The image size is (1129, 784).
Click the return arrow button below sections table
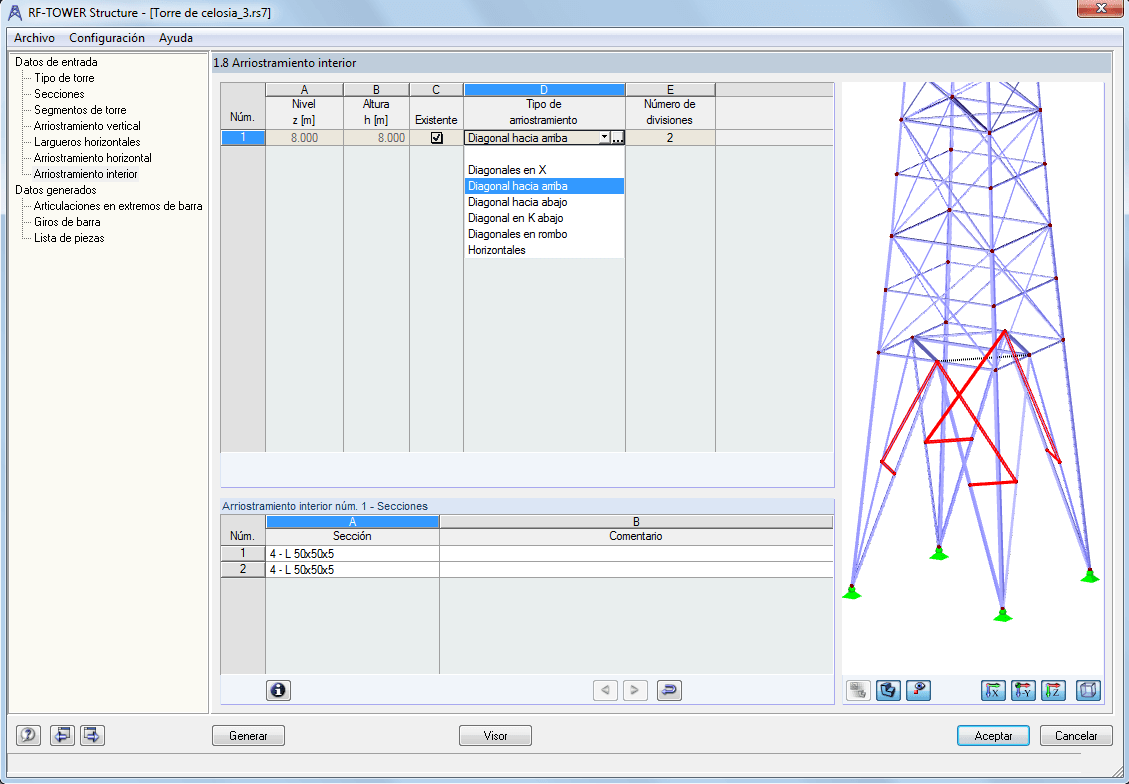pos(669,690)
